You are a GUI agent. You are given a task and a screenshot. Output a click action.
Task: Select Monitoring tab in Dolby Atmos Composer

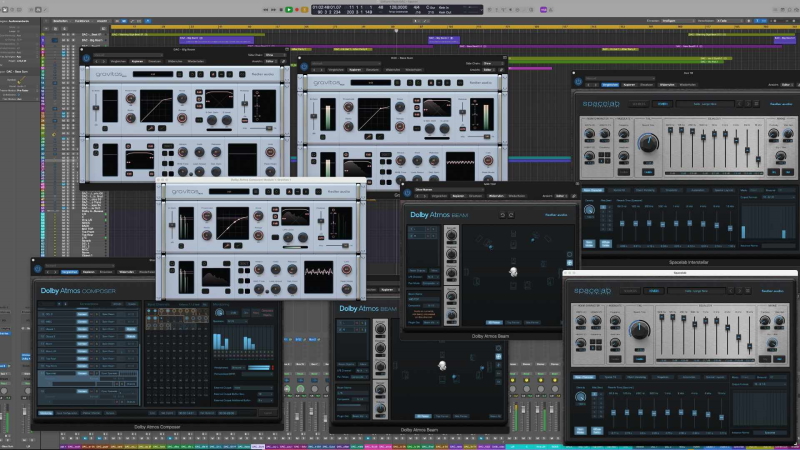coord(45,413)
